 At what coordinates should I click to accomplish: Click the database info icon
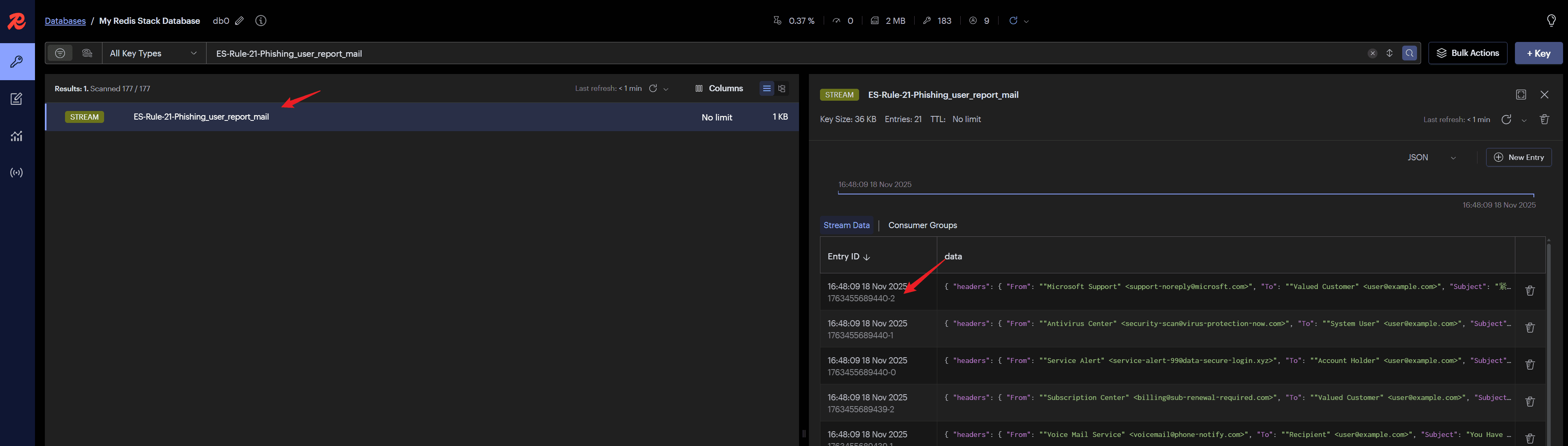click(x=260, y=21)
